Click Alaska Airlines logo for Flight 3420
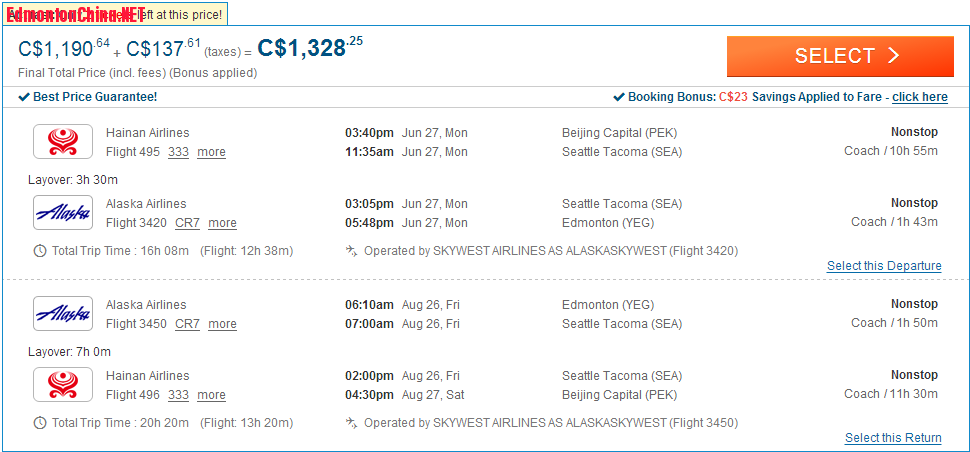The image size is (970, 452). point(62,213)
